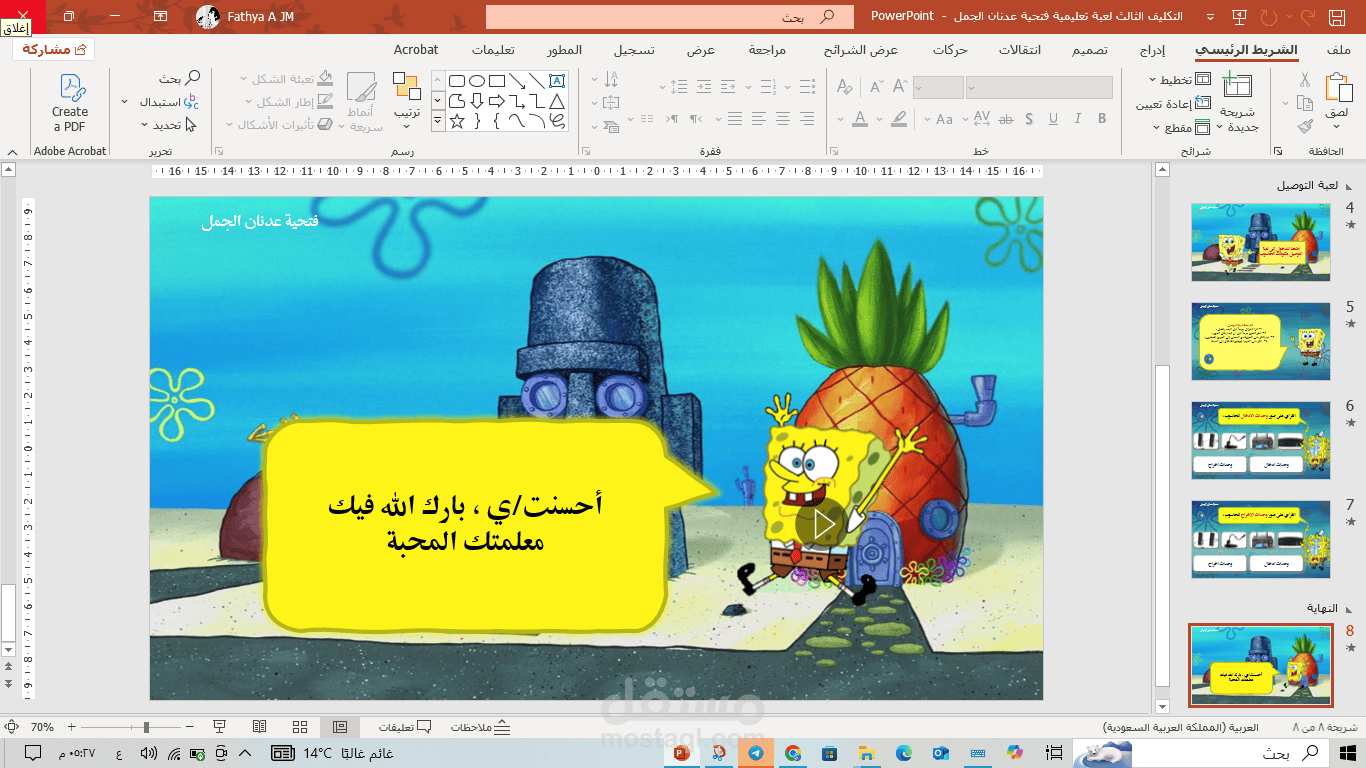Open the Select (تحديد) dropdown
This screenshot has height=768, width=1366.
point(169,125)
